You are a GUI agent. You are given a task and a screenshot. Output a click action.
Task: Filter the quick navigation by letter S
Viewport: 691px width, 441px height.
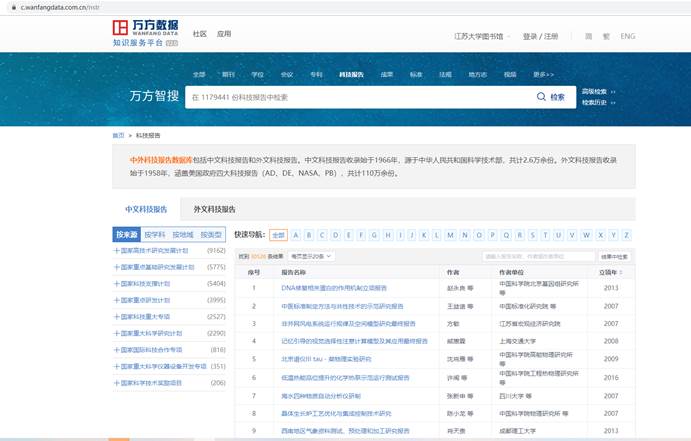533,235
